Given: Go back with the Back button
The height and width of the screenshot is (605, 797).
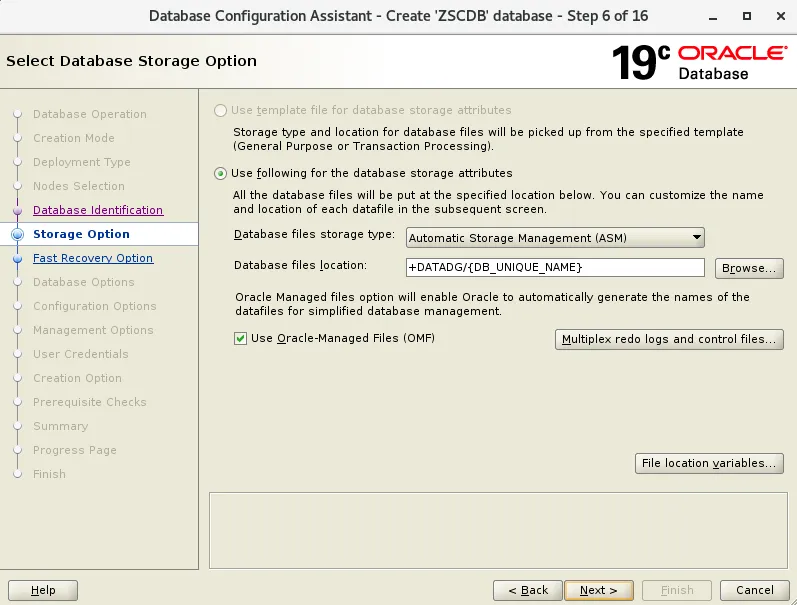Looking at the screenshot, I should [x=528, y=590].
